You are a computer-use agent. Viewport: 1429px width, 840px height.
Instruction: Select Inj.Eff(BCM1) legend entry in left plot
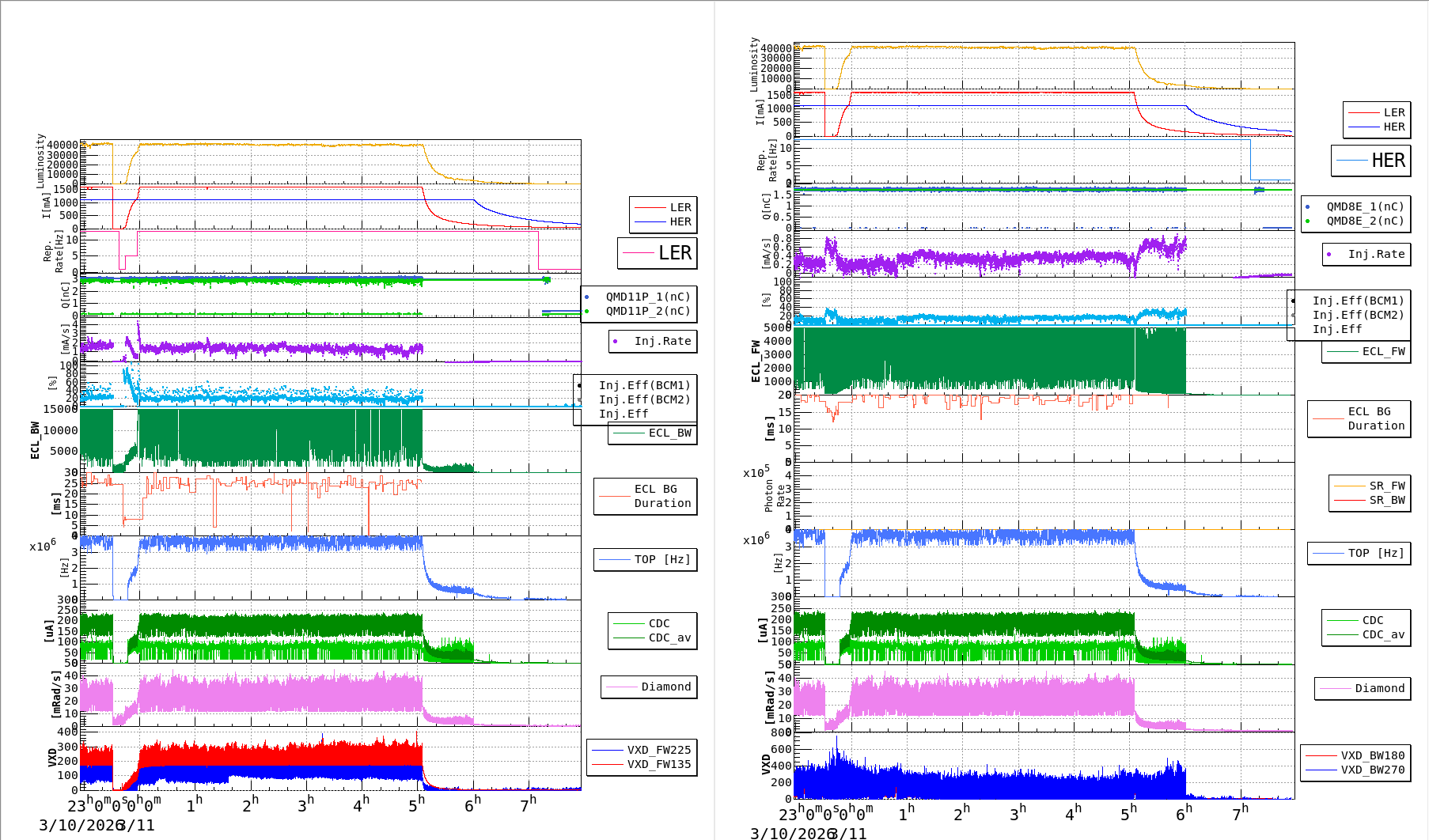point(644,385)
